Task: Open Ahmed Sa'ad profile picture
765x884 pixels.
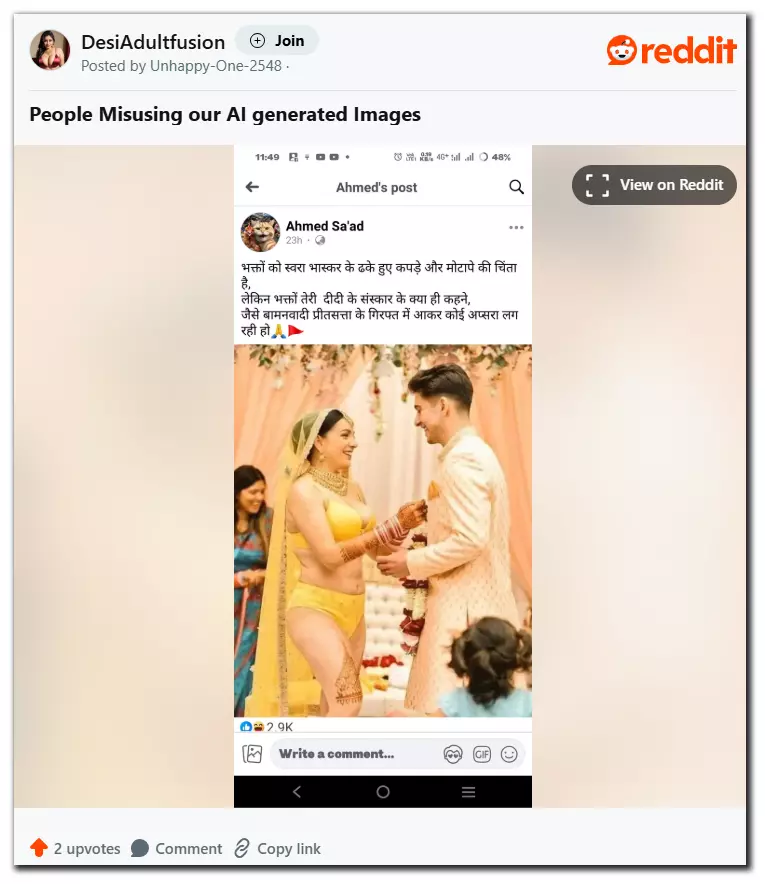Action: (x=260, y=232)
